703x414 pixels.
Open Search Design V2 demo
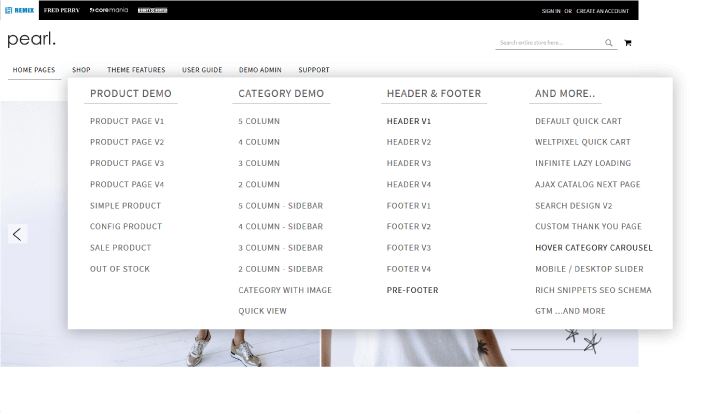tap(573, 206)
